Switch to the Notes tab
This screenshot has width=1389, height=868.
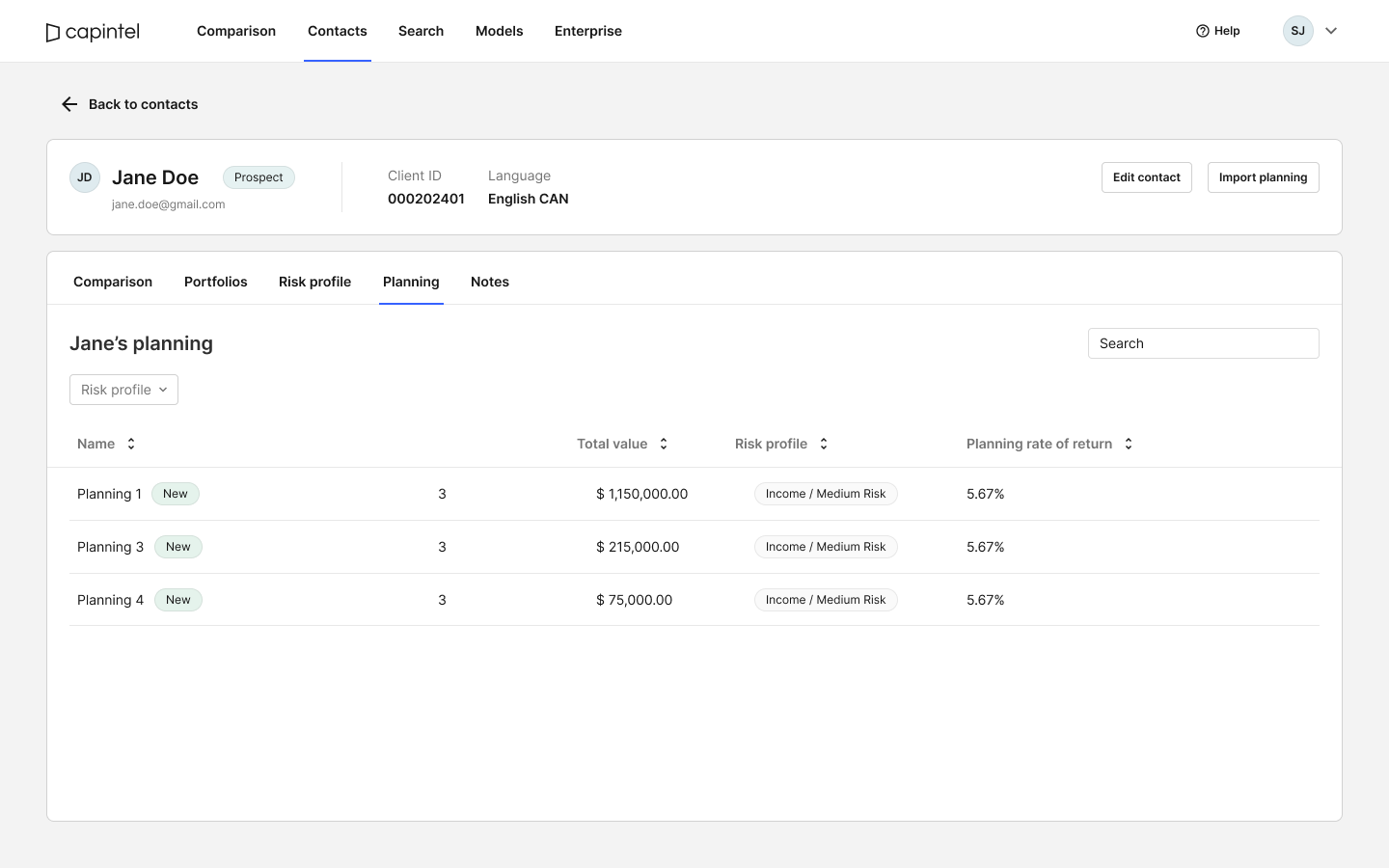(x=490, y=282)
